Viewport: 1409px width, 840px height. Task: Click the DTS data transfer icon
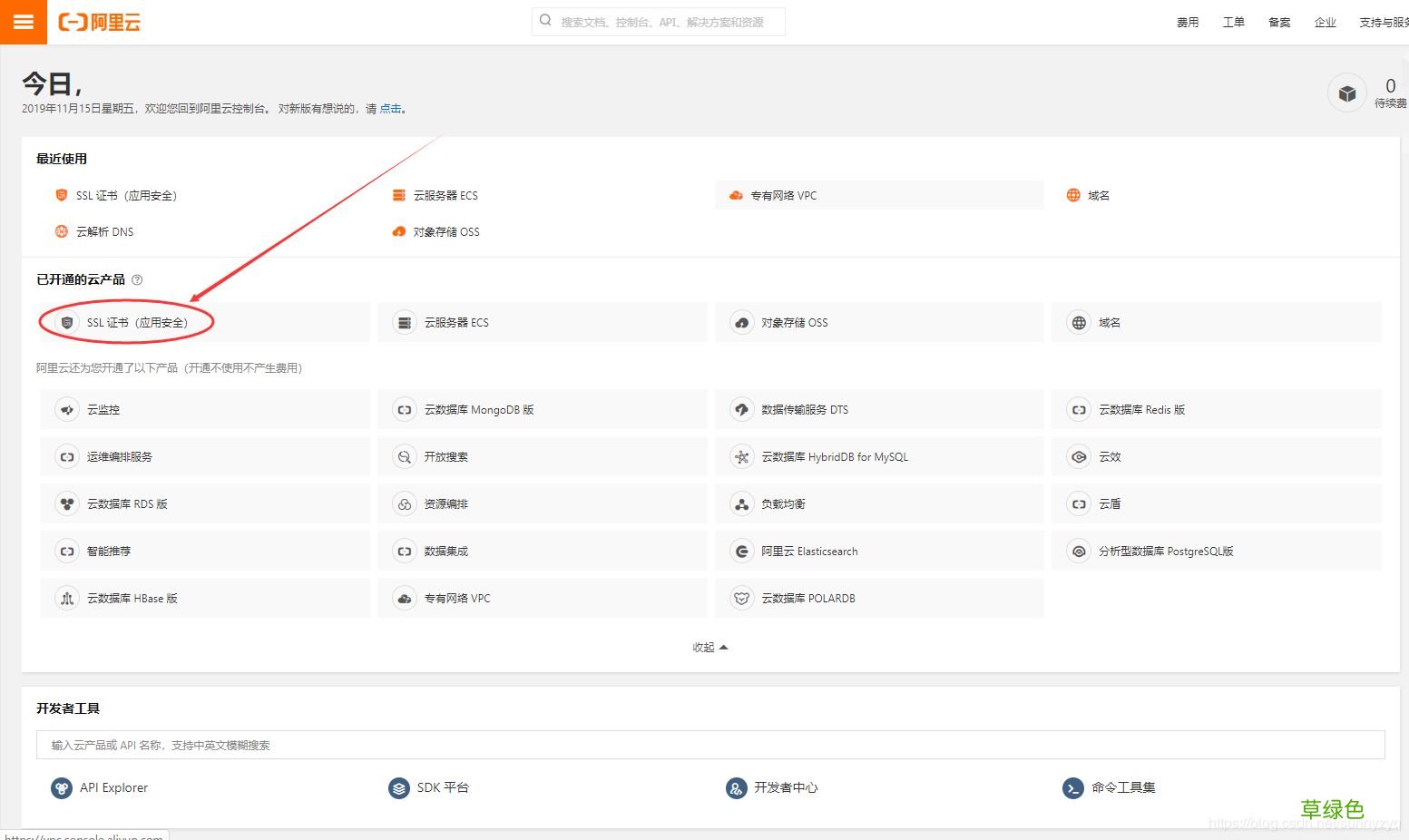(x=742, y=409)
